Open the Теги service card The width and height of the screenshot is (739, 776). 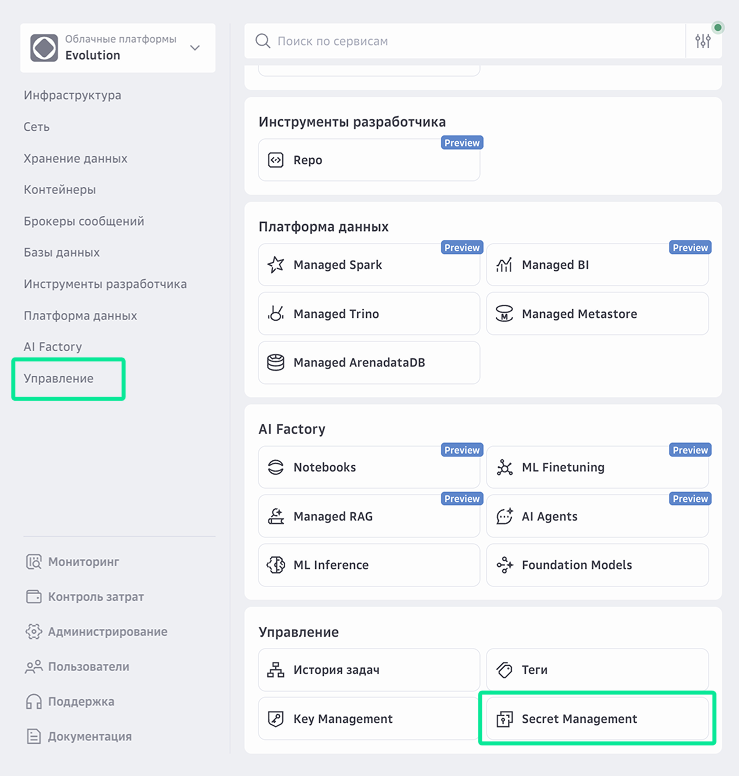[597, 670]
